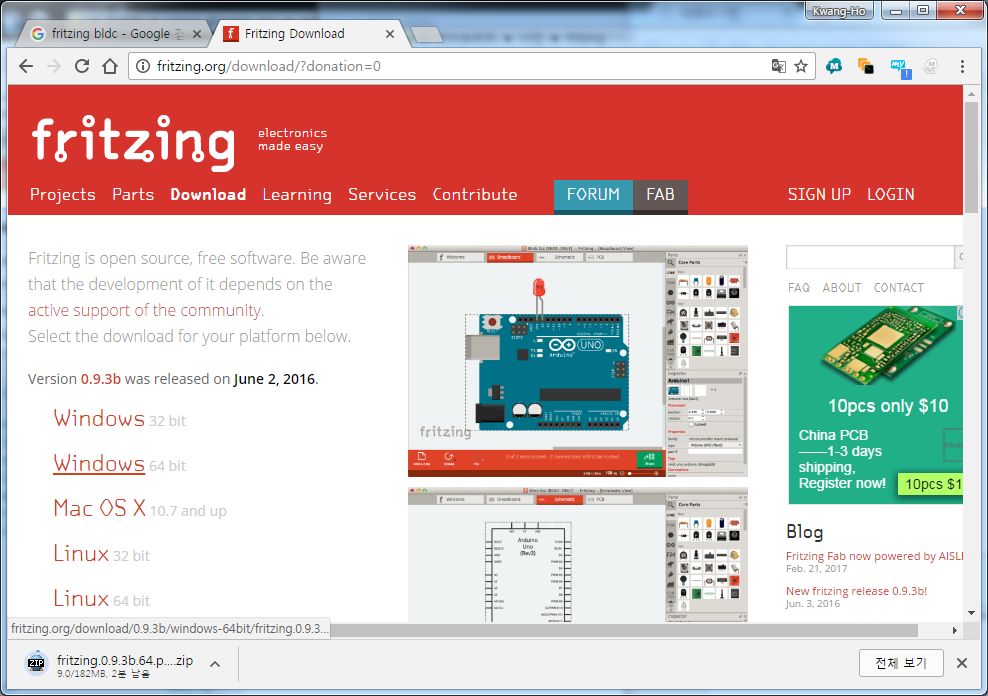Click the vertical scrollbar down arrow
Viewport: 988px width, 696px height.
(x=971, y=612)
